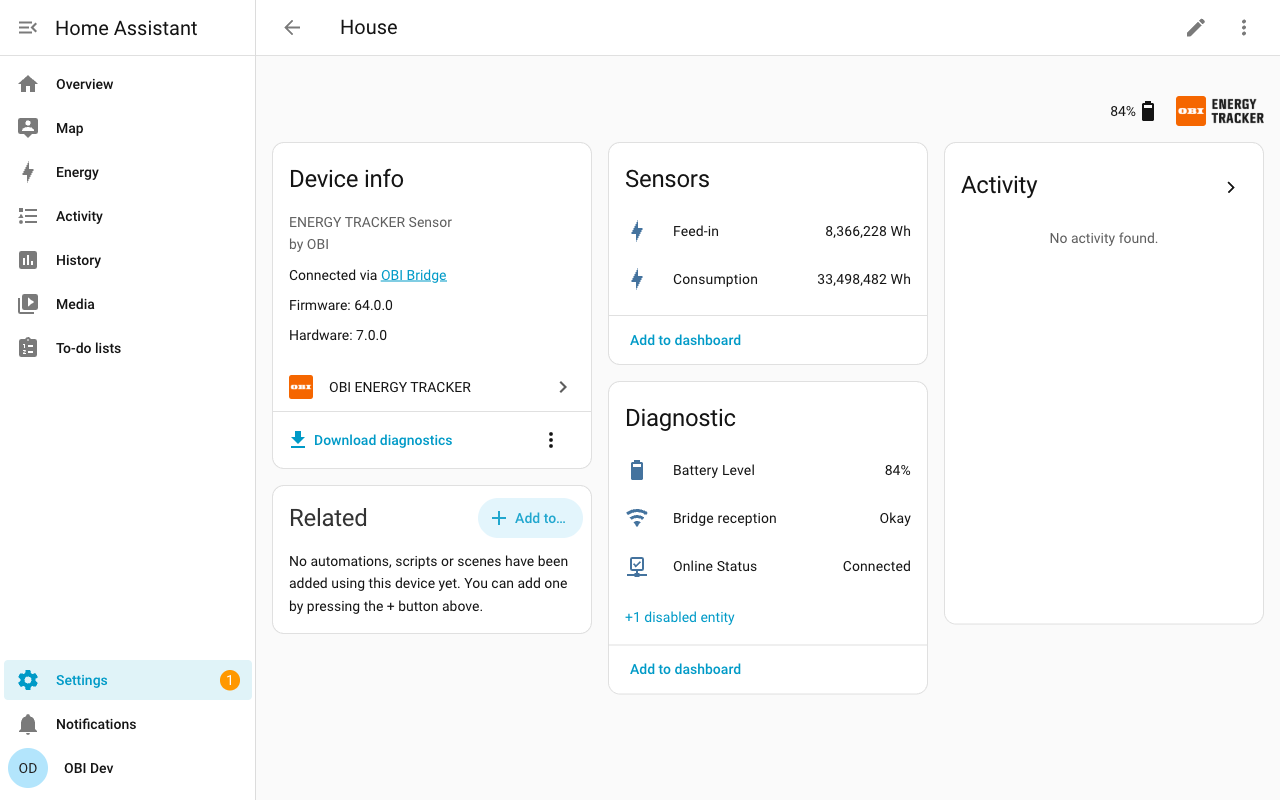Viewport: 1280px width, 800px height.
Task: Click the Consumption lightning icon
Action: tap(637, 279)
